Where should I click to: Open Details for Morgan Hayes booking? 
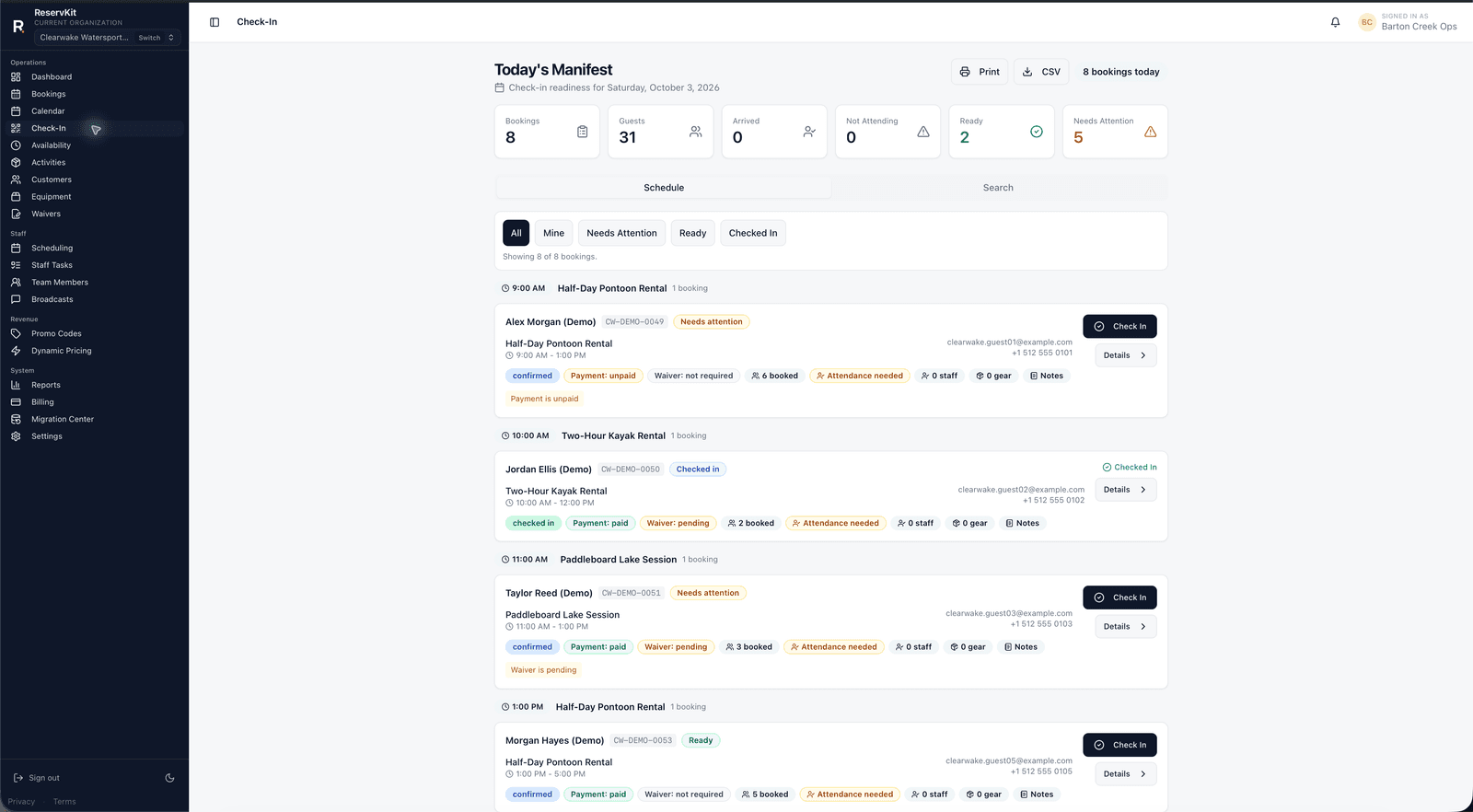1125,774
